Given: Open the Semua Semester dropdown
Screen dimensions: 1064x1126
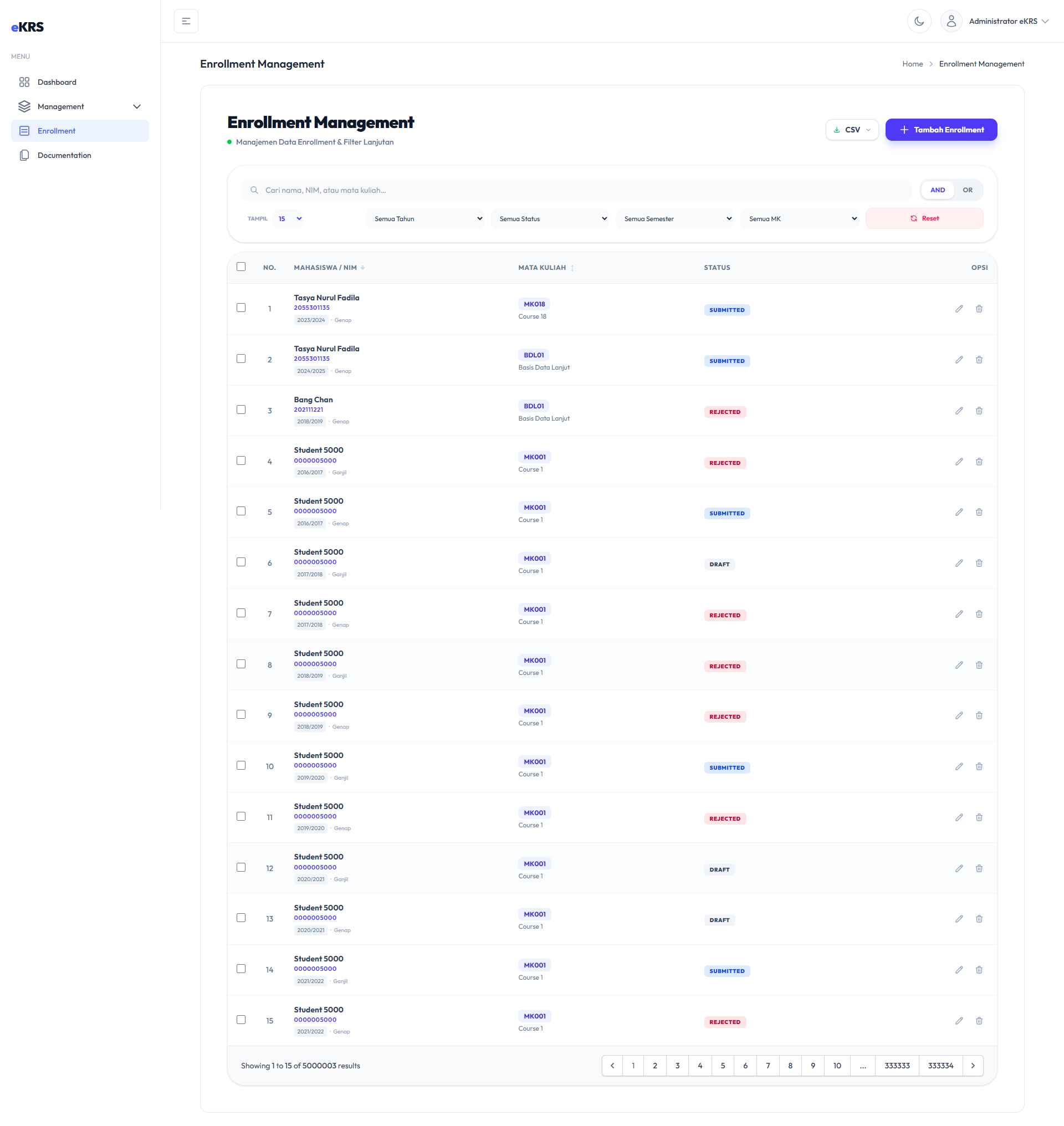Looking at the screenshot, I should click(674, 219).
